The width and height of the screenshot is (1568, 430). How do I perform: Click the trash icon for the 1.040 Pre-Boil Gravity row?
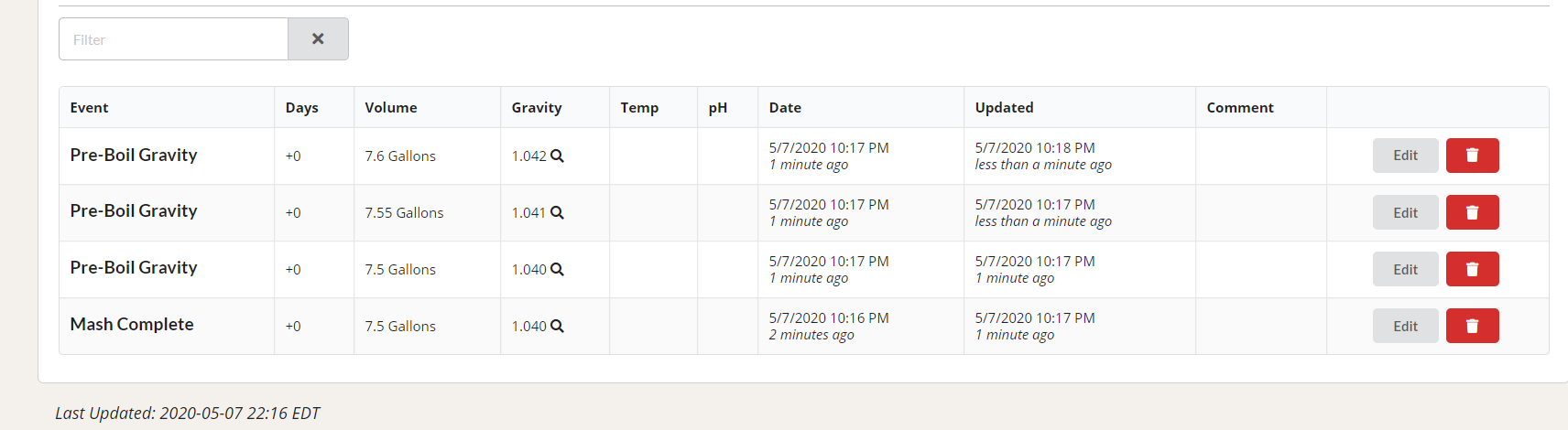point(1472,269)
